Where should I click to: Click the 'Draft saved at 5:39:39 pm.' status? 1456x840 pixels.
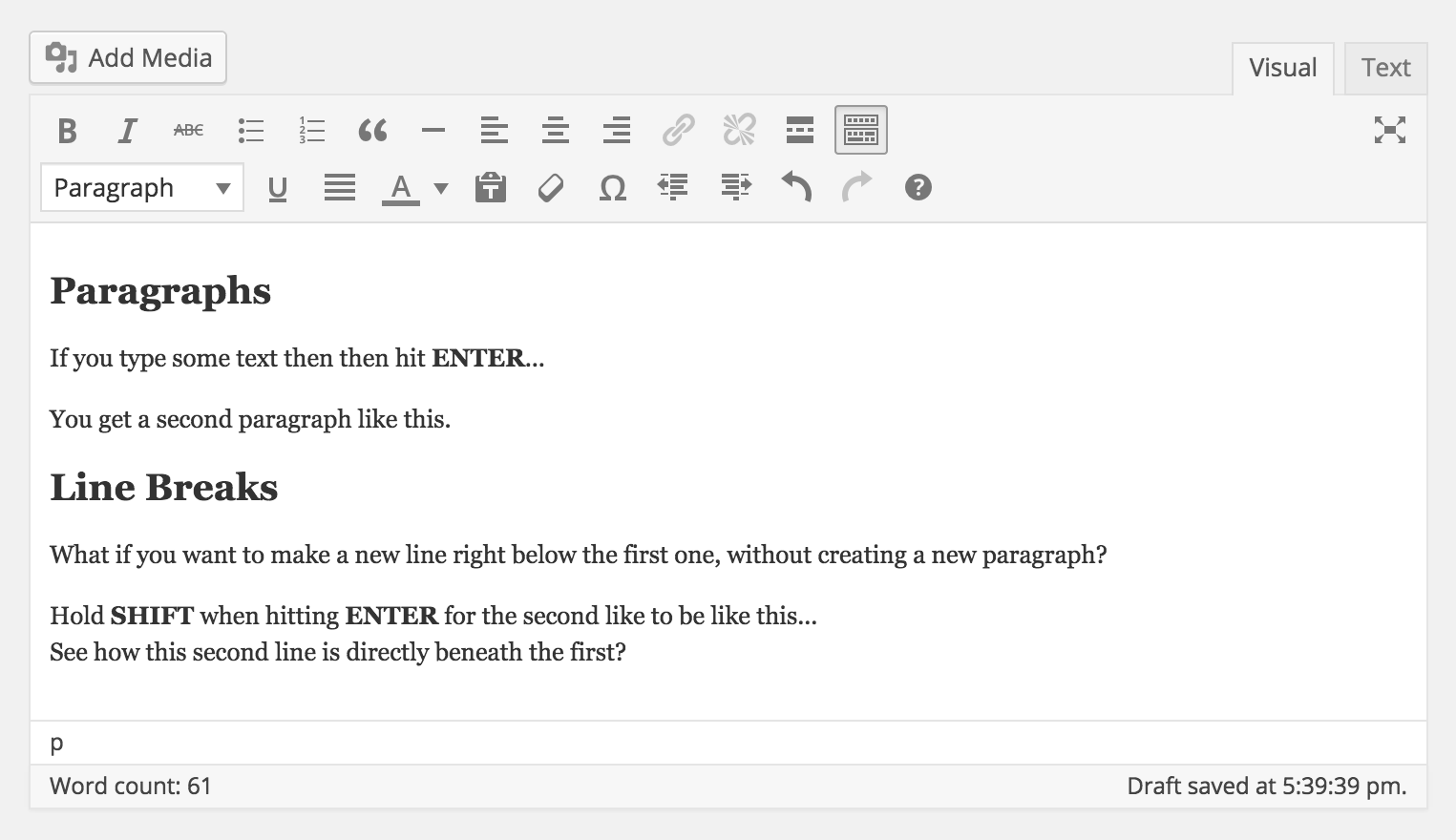tap(1267, 787)
